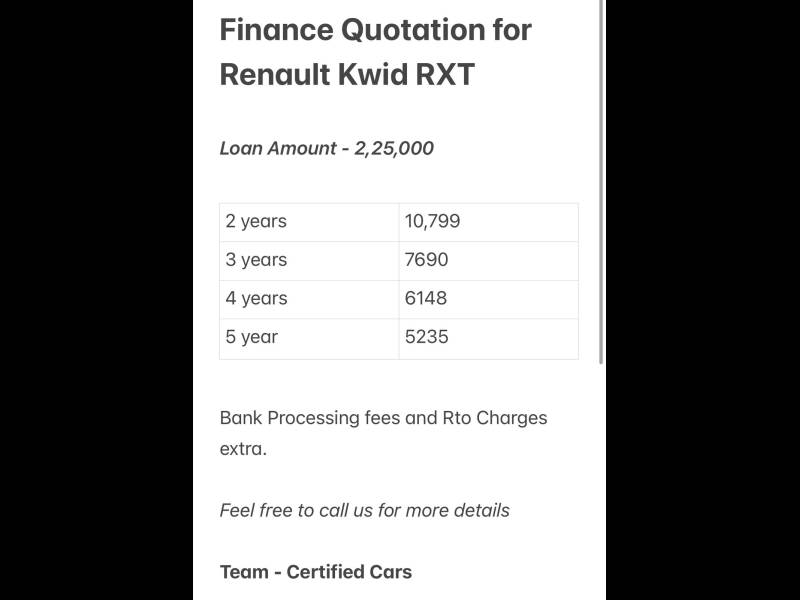
Task: Click the vertical scrollbar thumb
Action: (x=601, y=180)
